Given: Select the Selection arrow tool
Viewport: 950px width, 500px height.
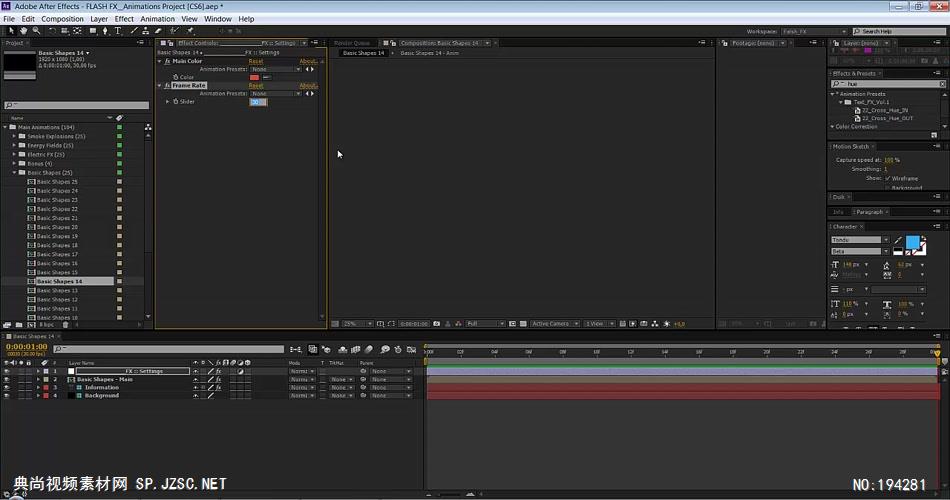Looking at the screenshot, I should pos(11,30).
